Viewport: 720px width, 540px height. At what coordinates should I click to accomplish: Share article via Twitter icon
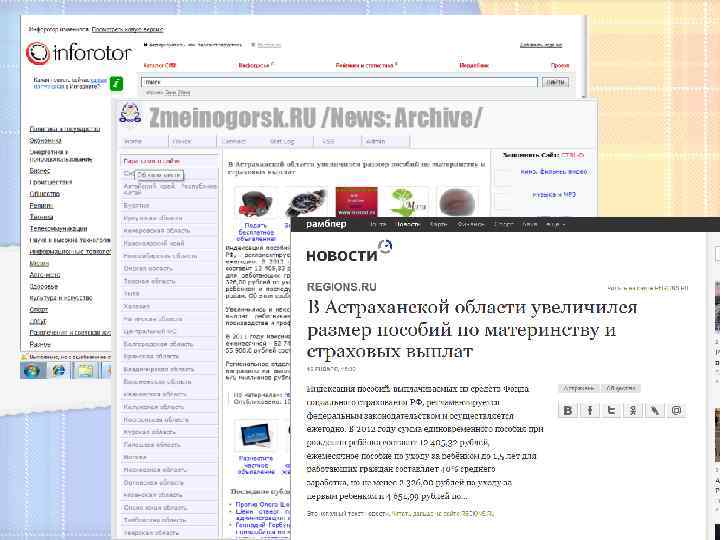611,410
